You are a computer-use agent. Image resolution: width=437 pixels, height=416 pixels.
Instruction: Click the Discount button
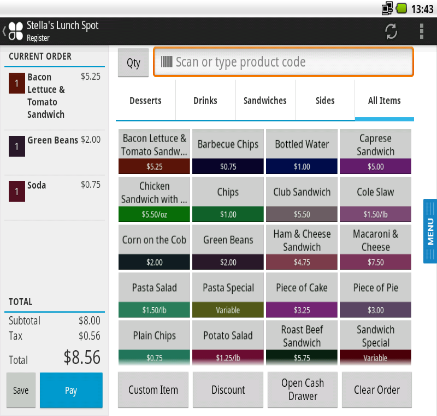(x=228, y=390)
